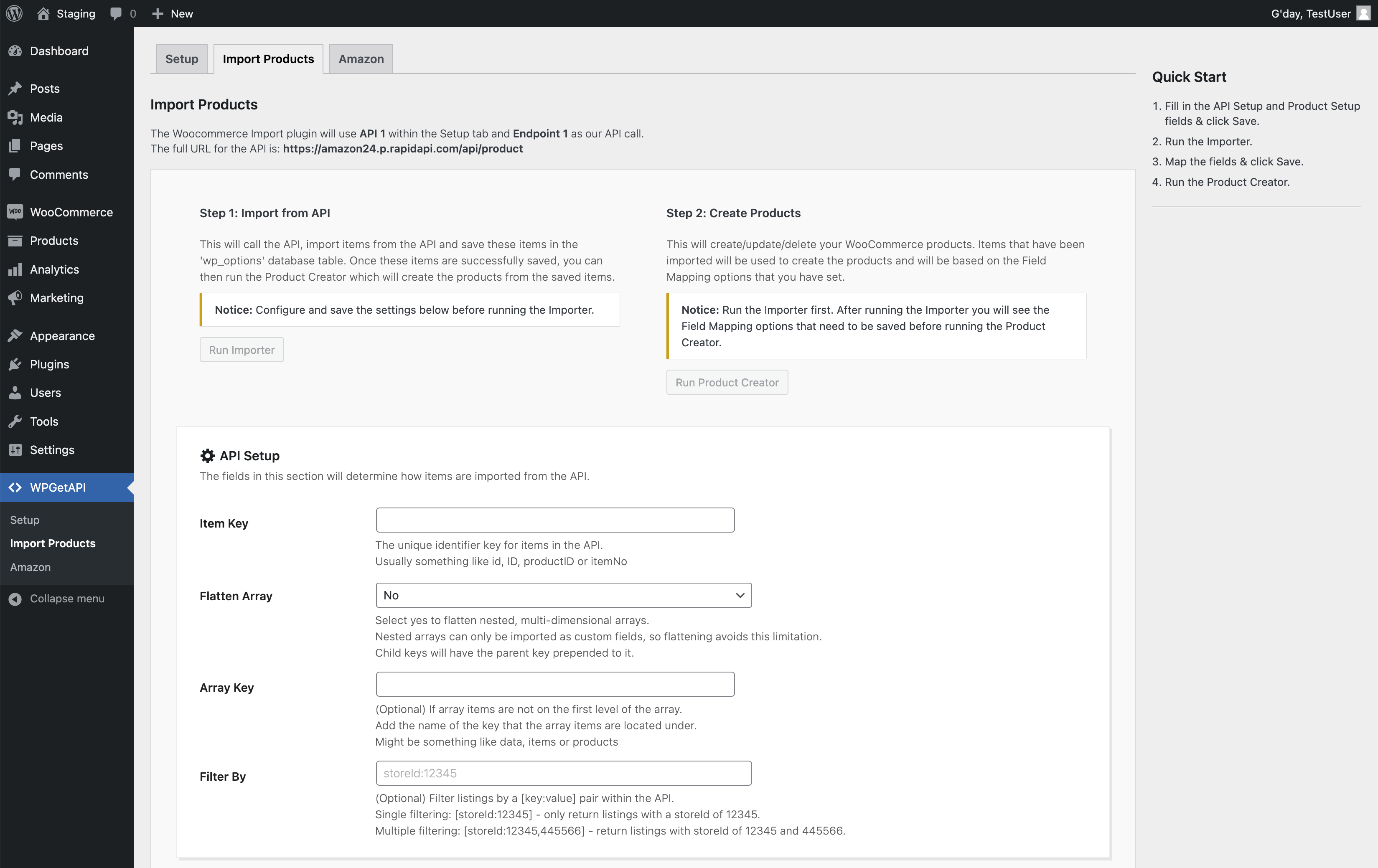Screen dimensions: 1378x868
Task: Click the Settings sliders icon
Action: pyautogui.click(x=15, y=450)
